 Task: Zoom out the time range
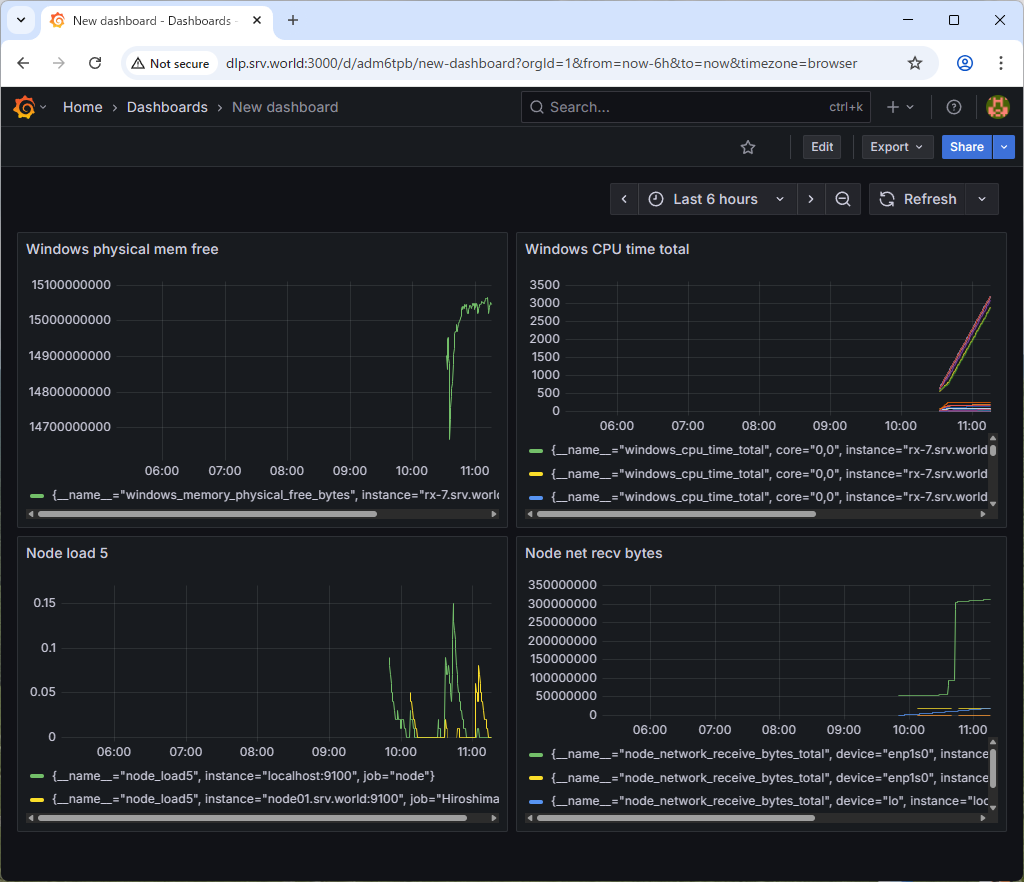[843, 199]
